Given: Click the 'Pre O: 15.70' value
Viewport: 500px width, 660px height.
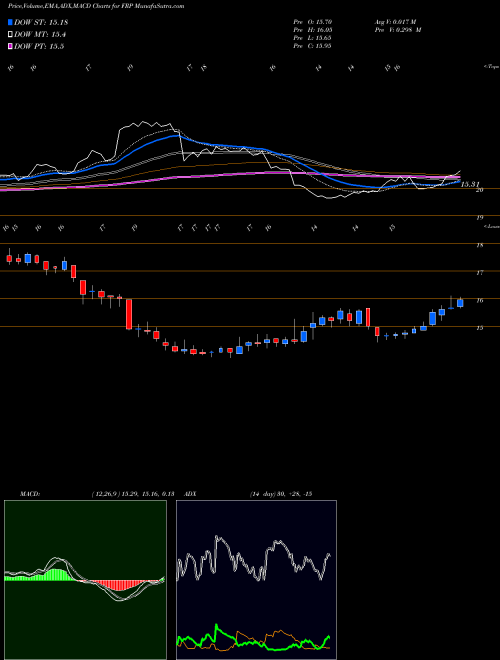Looking at the screenshot, I should 313,22.
